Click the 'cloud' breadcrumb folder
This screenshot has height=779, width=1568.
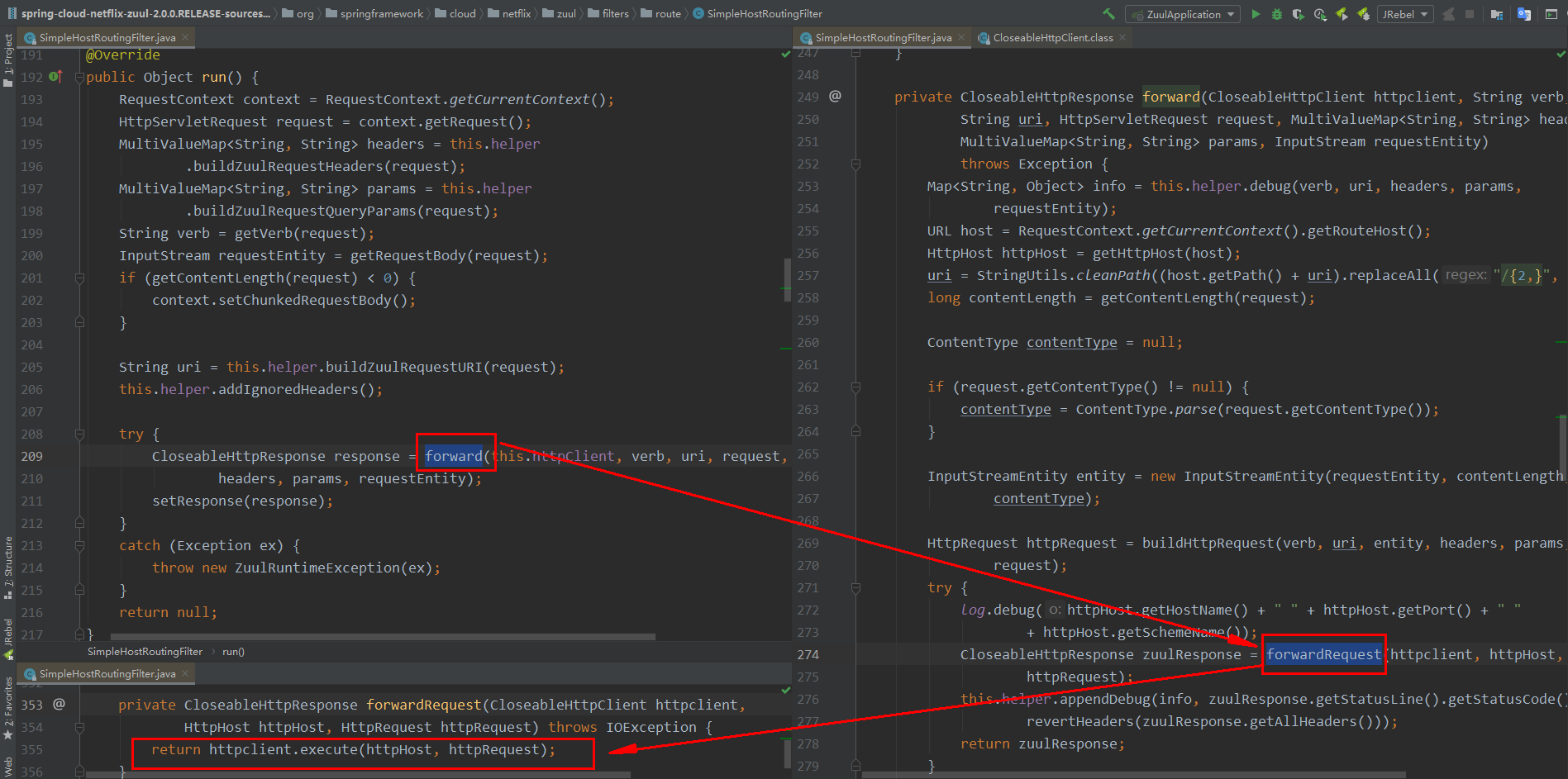click(x=455, y=14)
